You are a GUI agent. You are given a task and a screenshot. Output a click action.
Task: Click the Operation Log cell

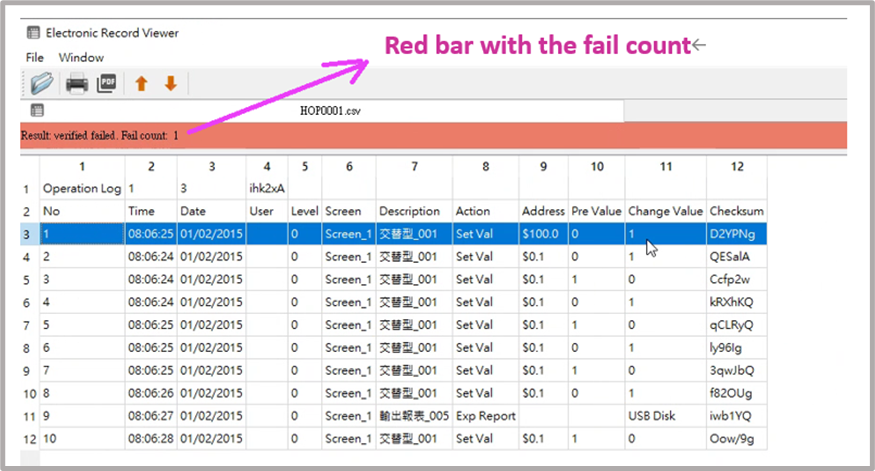click(81, 188)
